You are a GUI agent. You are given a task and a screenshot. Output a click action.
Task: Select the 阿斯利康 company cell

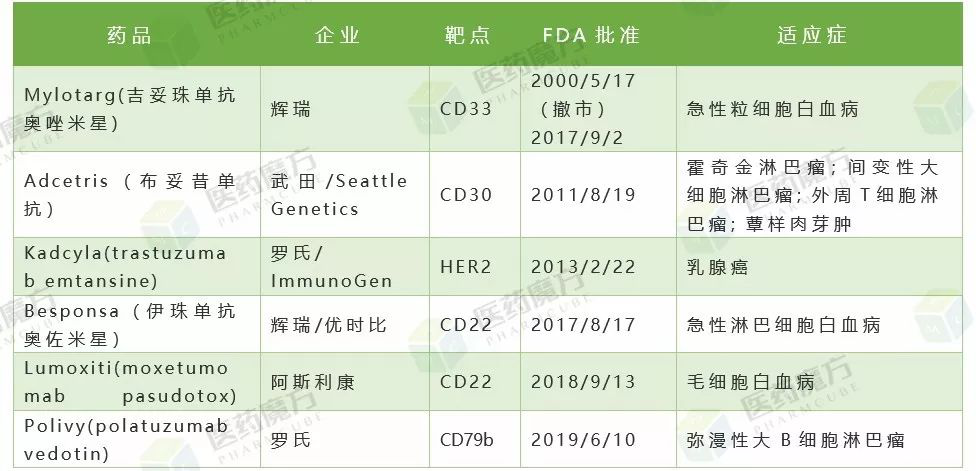coord(345,381)
